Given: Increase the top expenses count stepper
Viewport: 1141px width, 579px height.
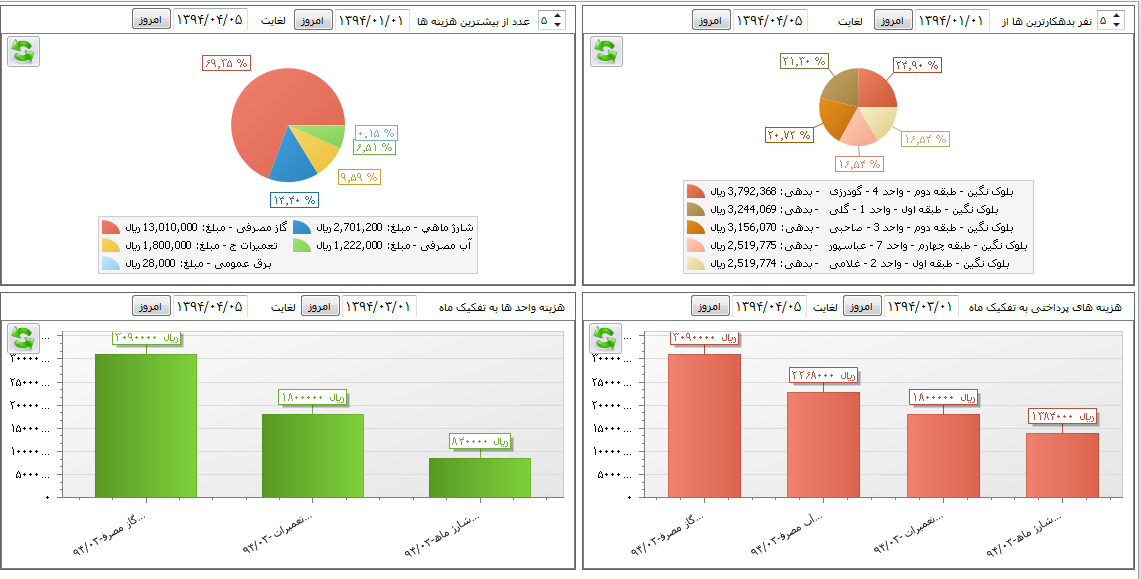Looking at the screenshot, I should point(558,16).
